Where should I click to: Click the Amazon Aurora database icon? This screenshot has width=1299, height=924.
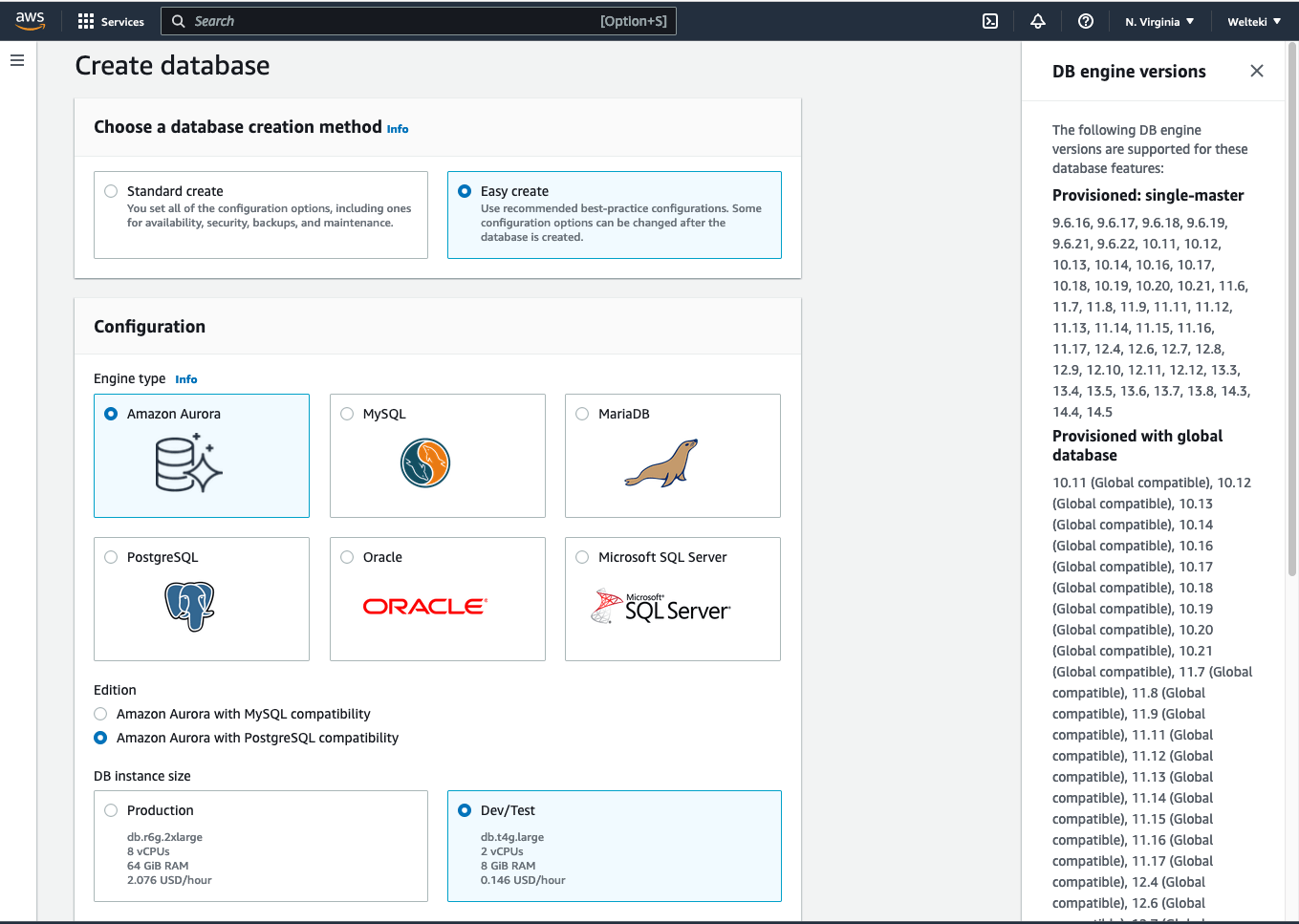(x=188, y=463)
